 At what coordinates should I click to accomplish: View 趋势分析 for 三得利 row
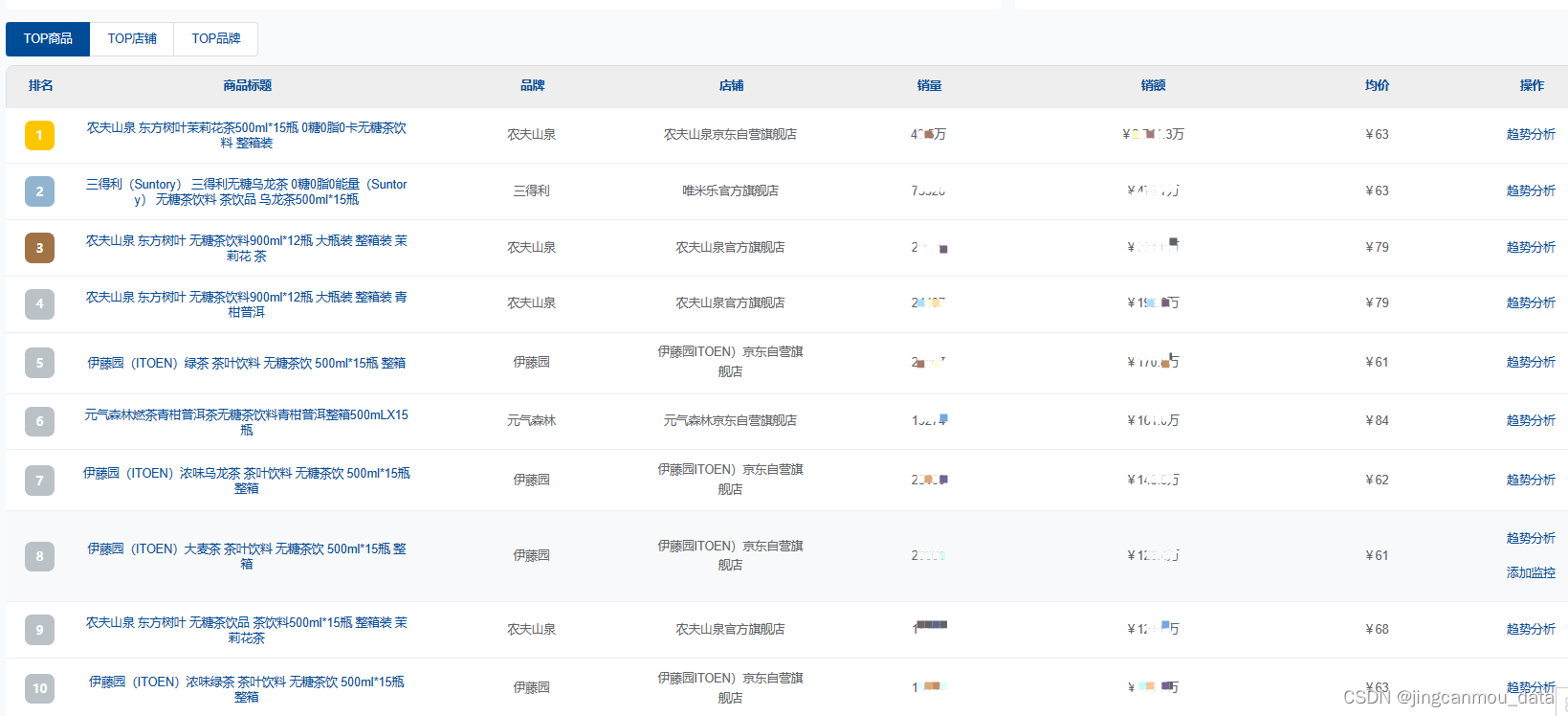click(1531, 191)
